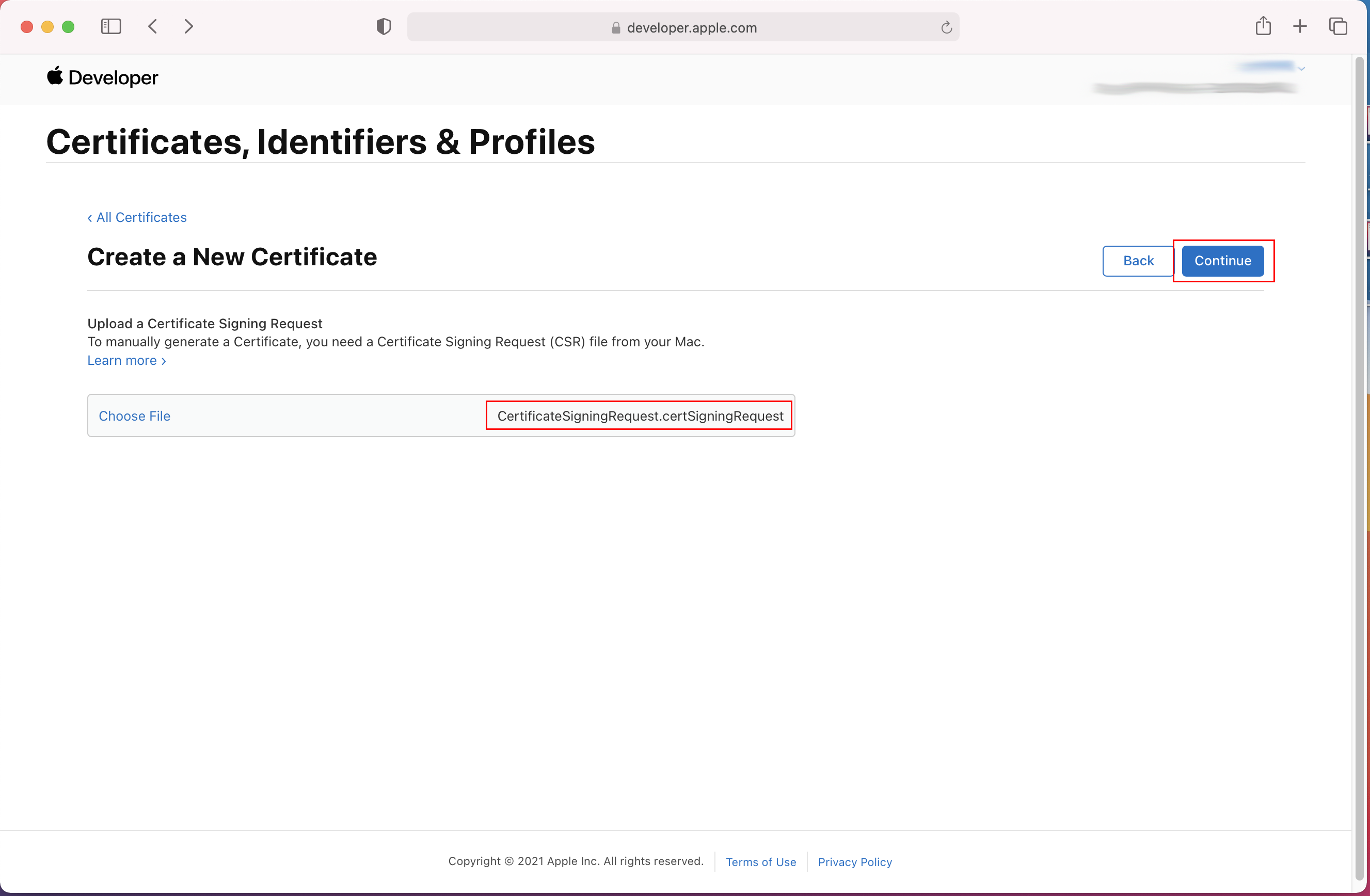This screenshot has width=1370, height=896.
Task: Open the Terms of Use link
Action: click(x=760, y=861)
